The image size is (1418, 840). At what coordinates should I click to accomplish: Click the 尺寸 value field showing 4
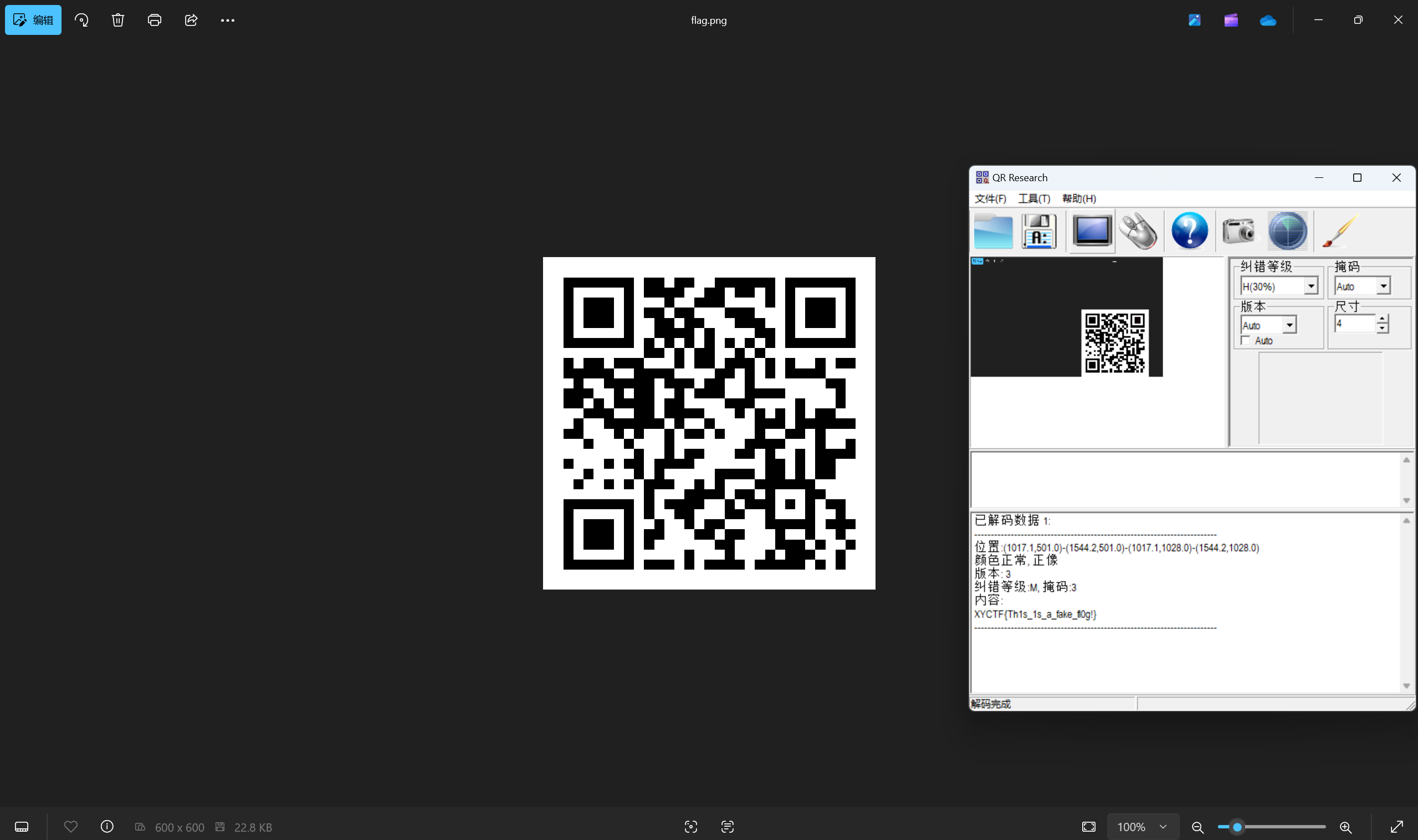(x=1355, y=324)
